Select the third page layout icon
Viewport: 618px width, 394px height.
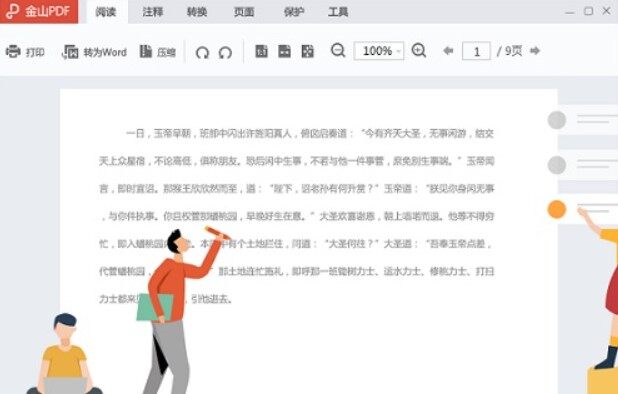[307, 51]
